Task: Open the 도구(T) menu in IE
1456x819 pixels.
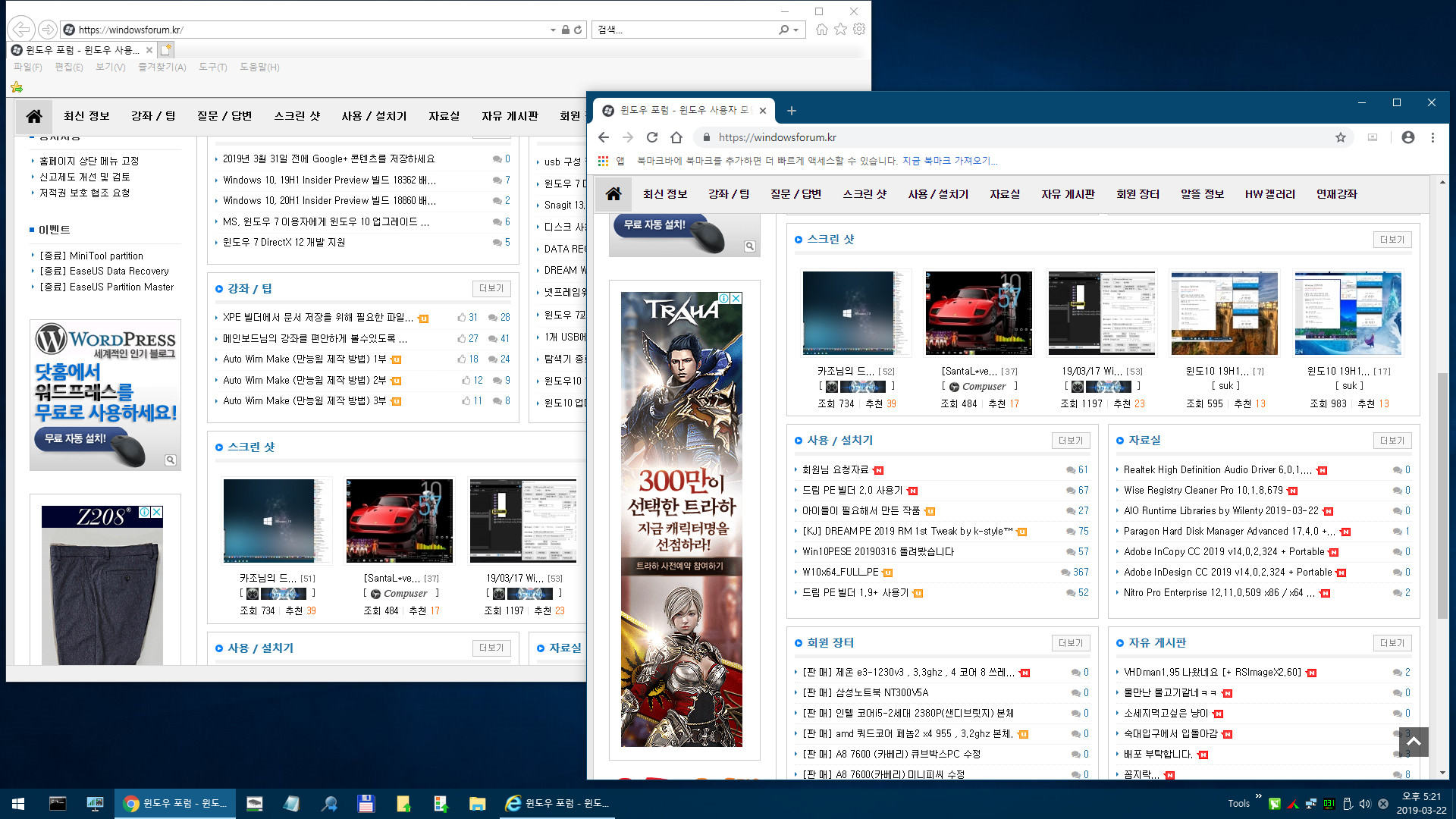Action: 213,67
